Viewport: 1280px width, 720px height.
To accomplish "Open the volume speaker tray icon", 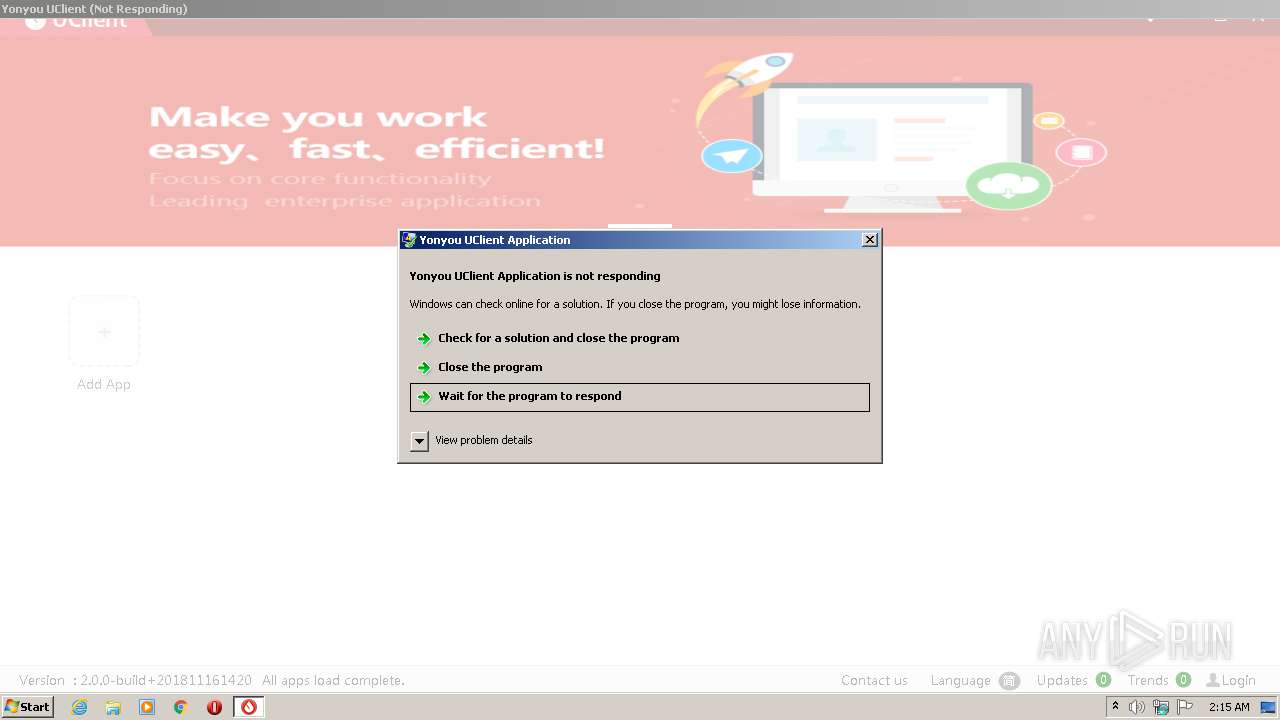I will (x=1137, y=707).
